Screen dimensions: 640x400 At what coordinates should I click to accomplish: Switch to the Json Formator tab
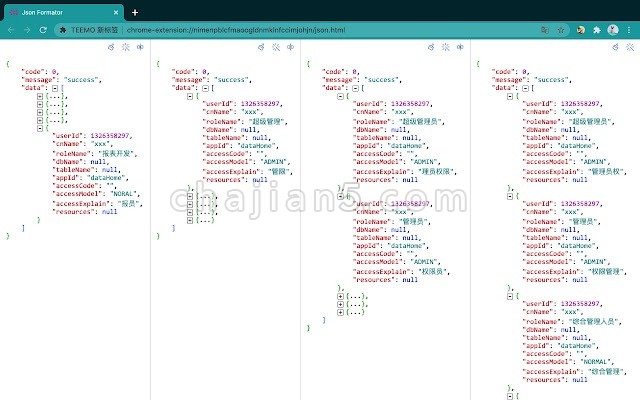(x=63, y=13)
